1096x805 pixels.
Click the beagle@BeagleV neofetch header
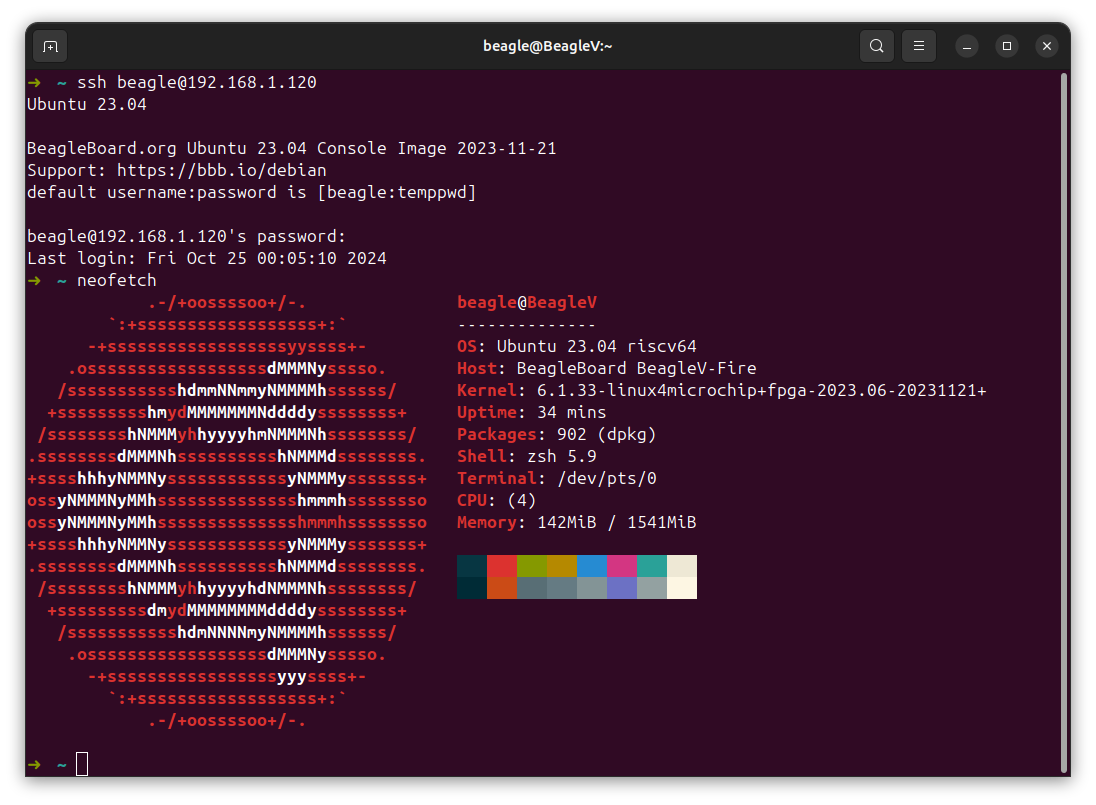pyautogui.click(x=527, y=303)
